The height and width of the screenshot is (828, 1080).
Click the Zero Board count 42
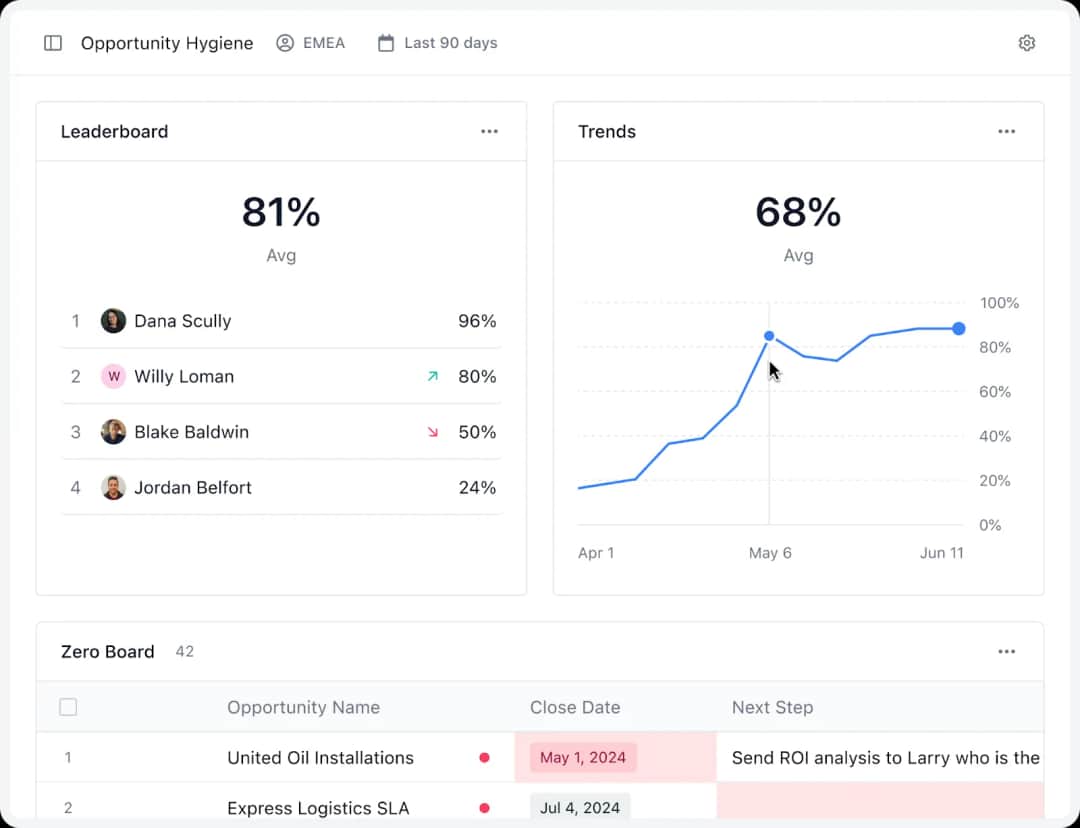pyautogui.click(x=185, y=652)
